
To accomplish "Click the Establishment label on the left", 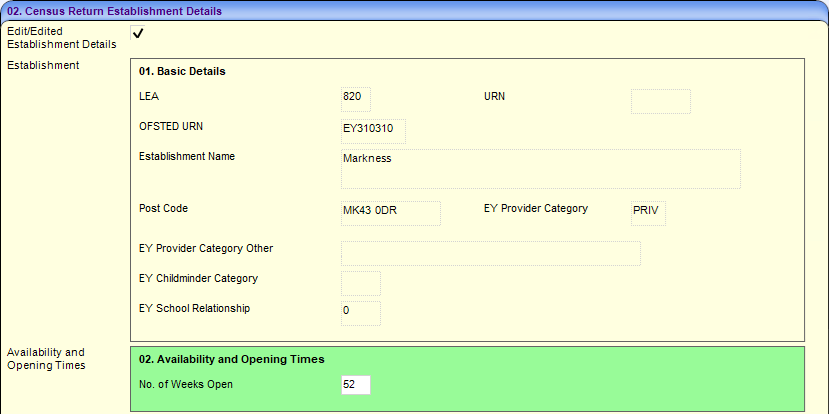I will [x=43, y=66].
